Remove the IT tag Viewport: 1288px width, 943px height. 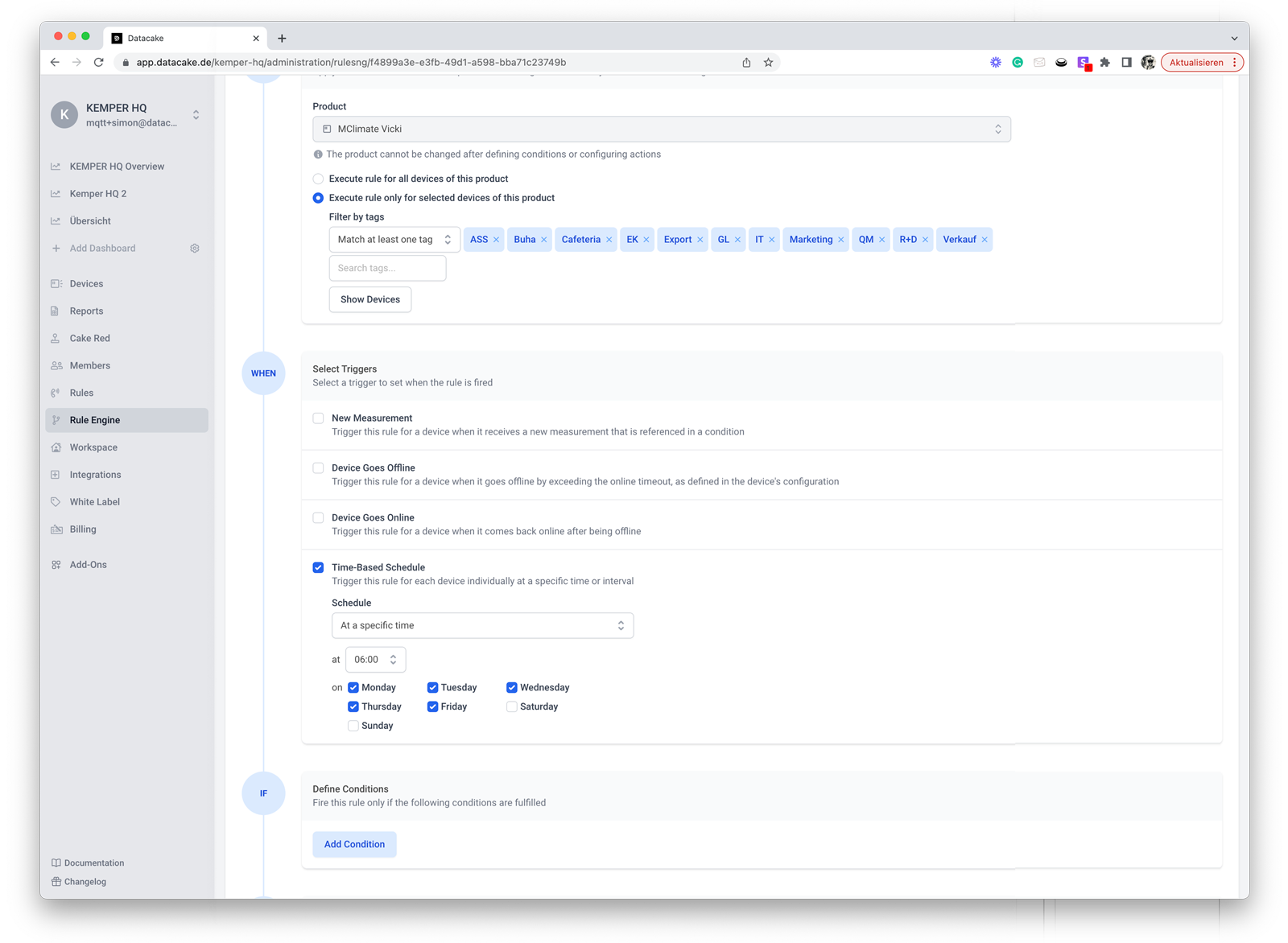pos(772,240)
